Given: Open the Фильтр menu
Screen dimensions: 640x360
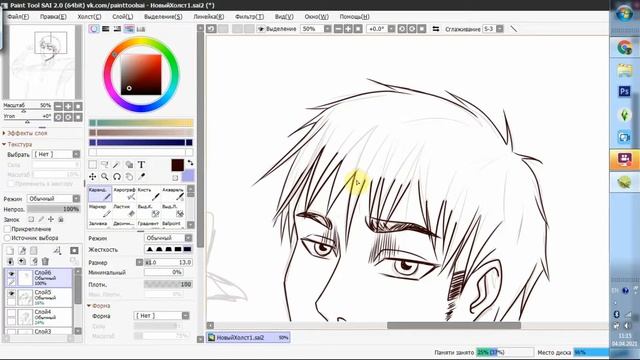Looking at the screenshot, I should (x=249, y=17).
